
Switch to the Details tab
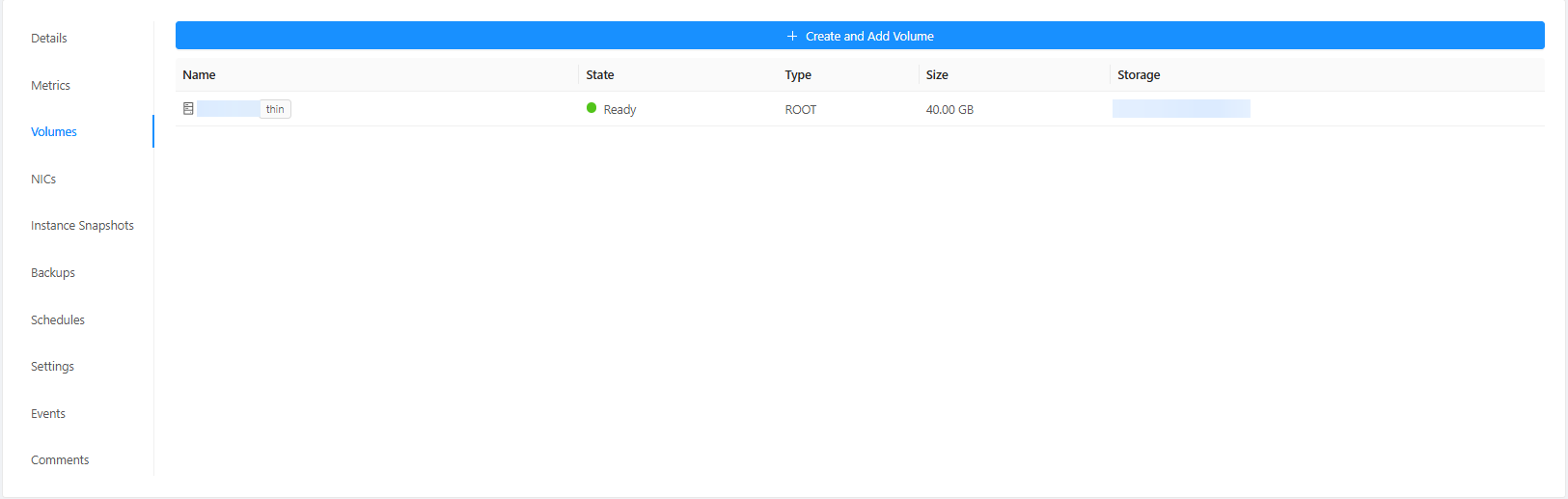coord(49,39)
